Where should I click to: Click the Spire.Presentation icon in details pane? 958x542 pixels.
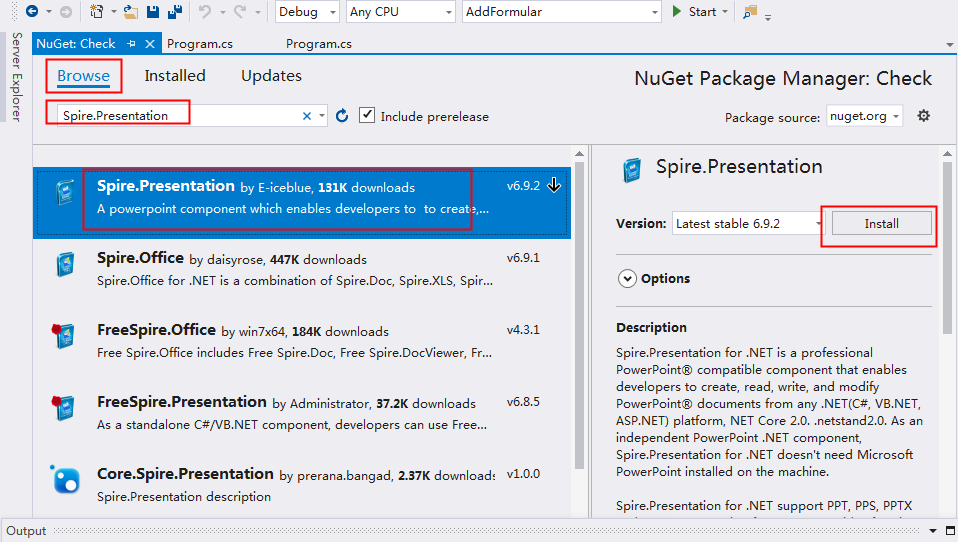(632, 170)
